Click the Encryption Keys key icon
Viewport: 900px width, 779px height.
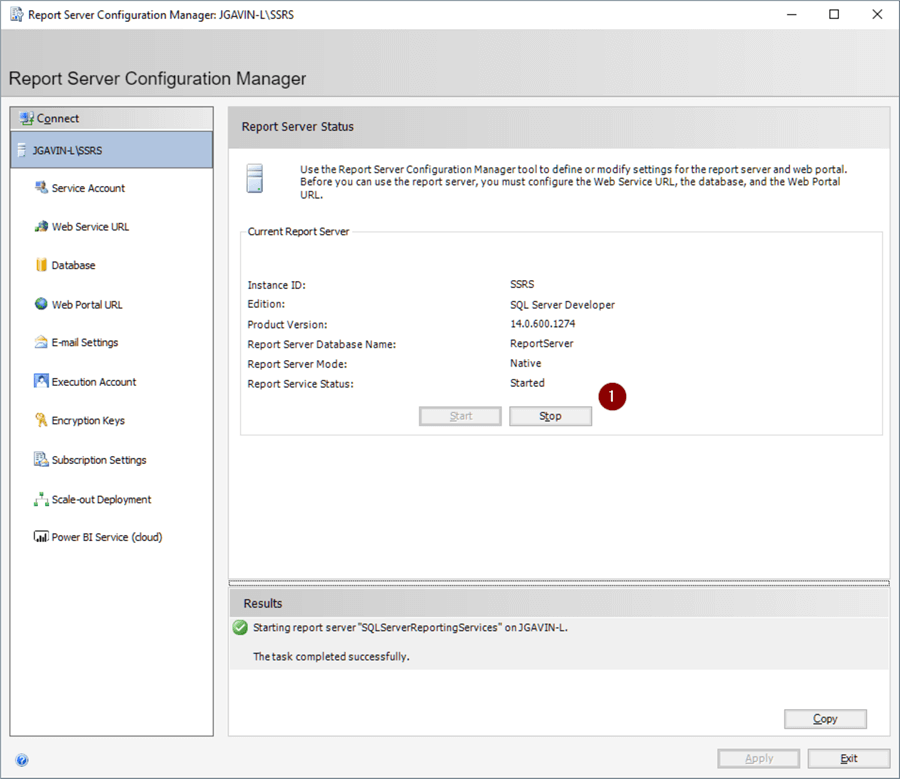pyautogui.click(x=41, y=420)
